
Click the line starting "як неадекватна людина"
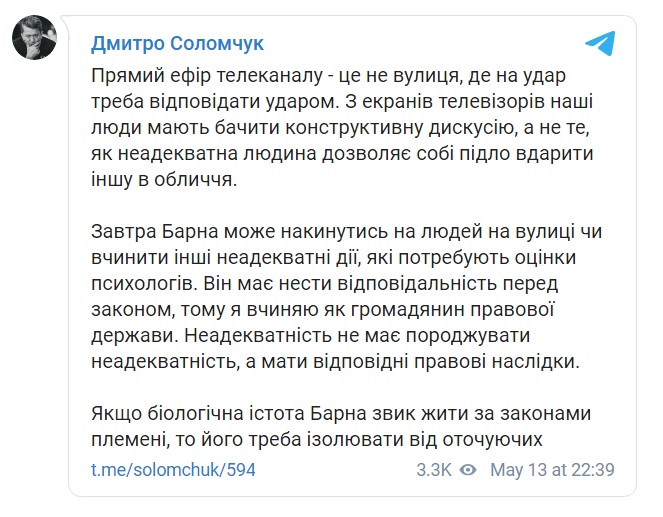(342, 154)
